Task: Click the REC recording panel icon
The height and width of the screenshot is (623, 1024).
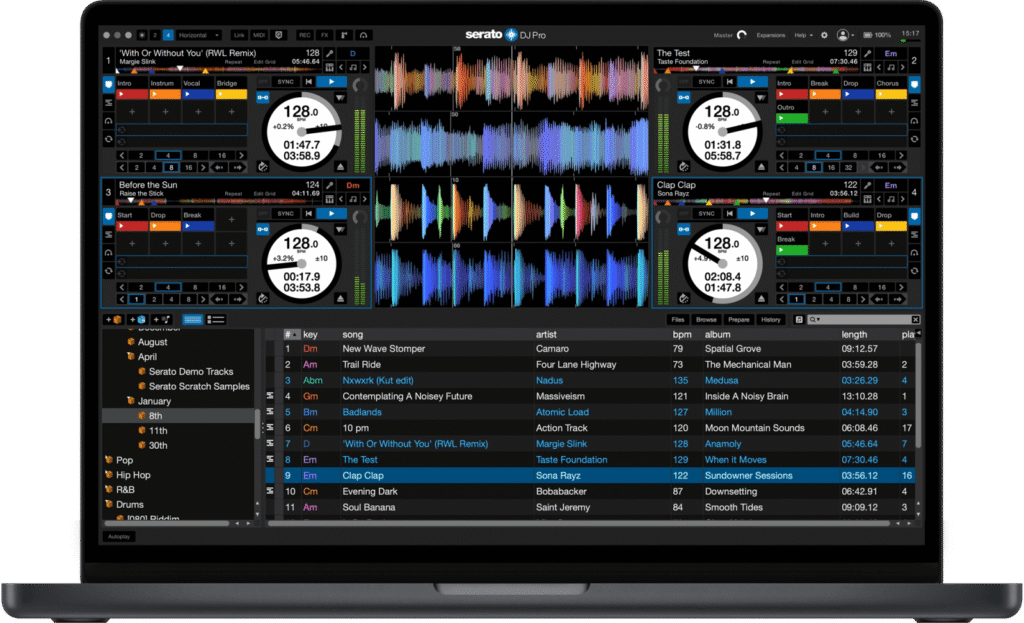Action: [x=305, y=35]
